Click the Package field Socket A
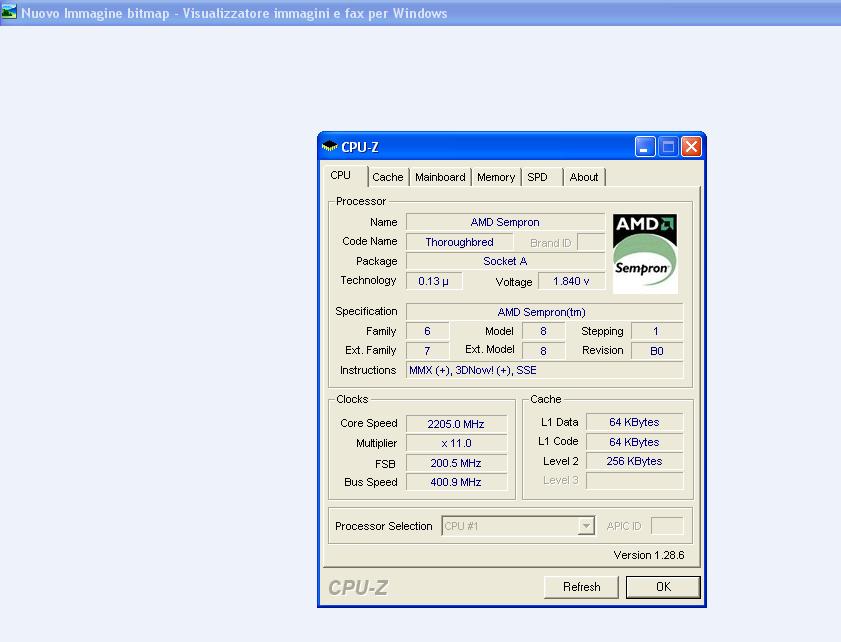Screen dimensions: 841x642 pyautogui.click(x=505, y=261)
